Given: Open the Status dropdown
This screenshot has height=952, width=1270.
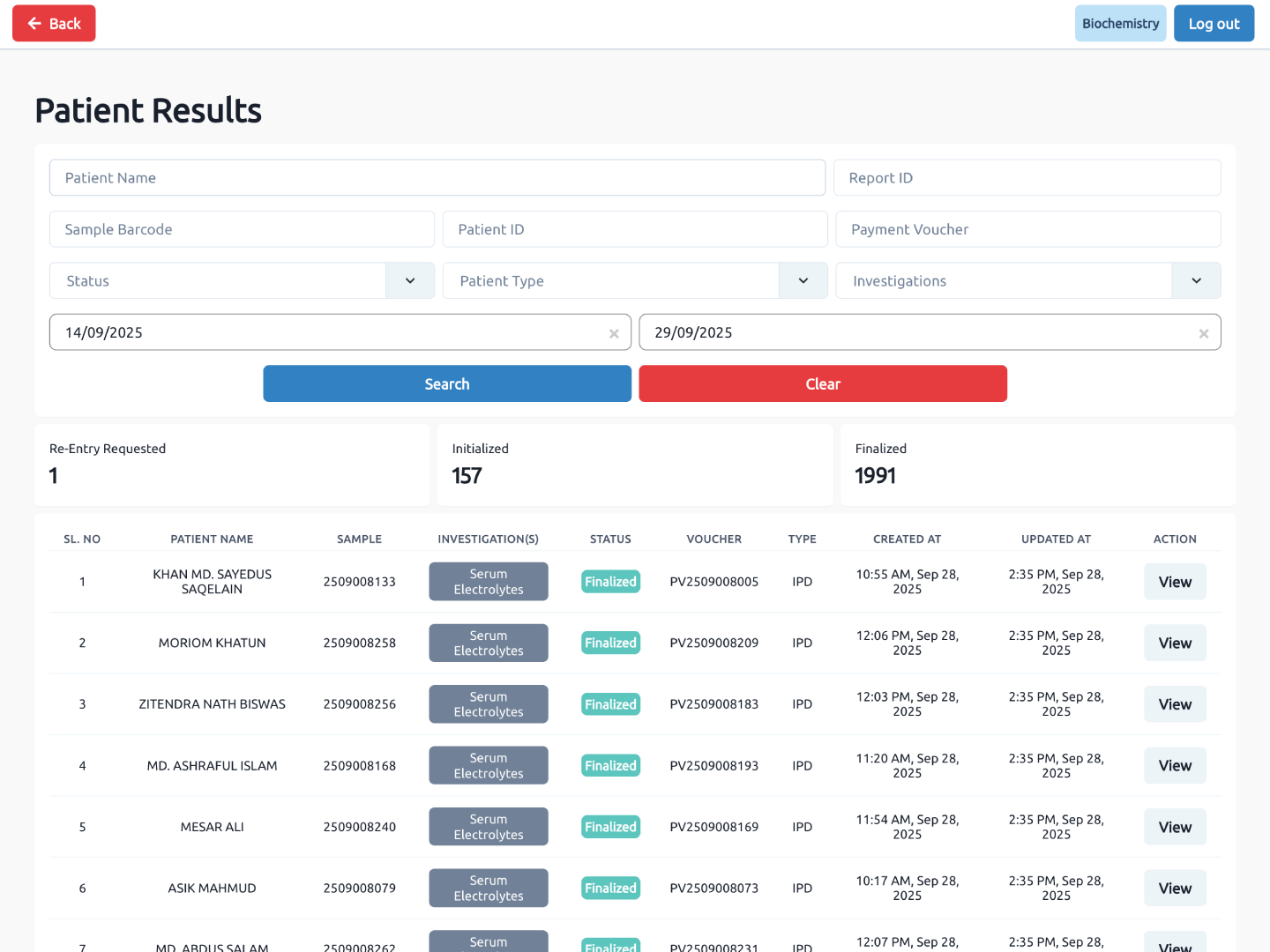Looking at the screenshot, I should tap(409, 280).
